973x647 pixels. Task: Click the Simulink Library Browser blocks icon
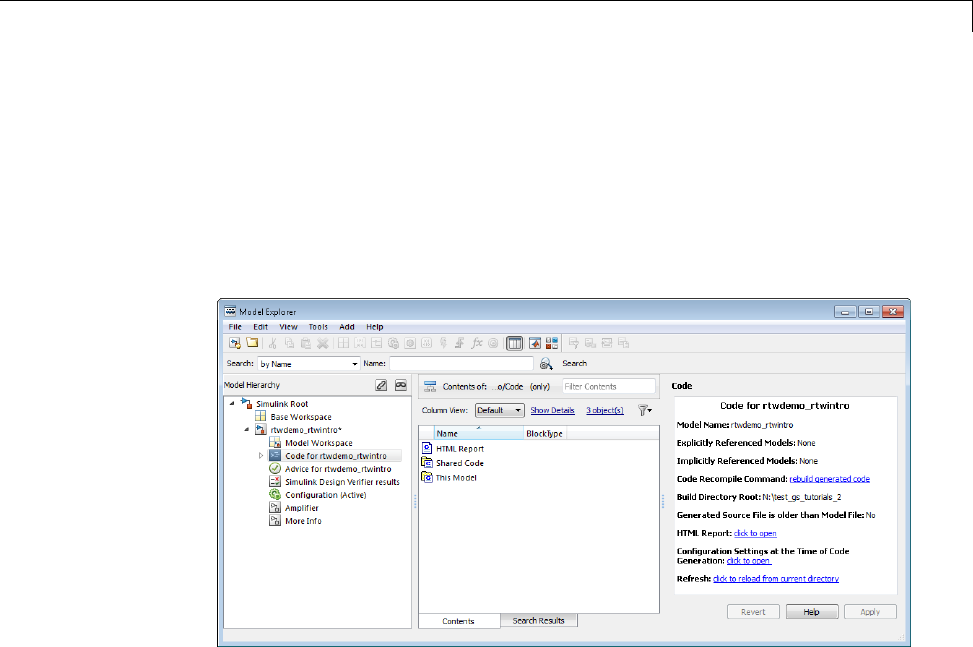point(552,343)
